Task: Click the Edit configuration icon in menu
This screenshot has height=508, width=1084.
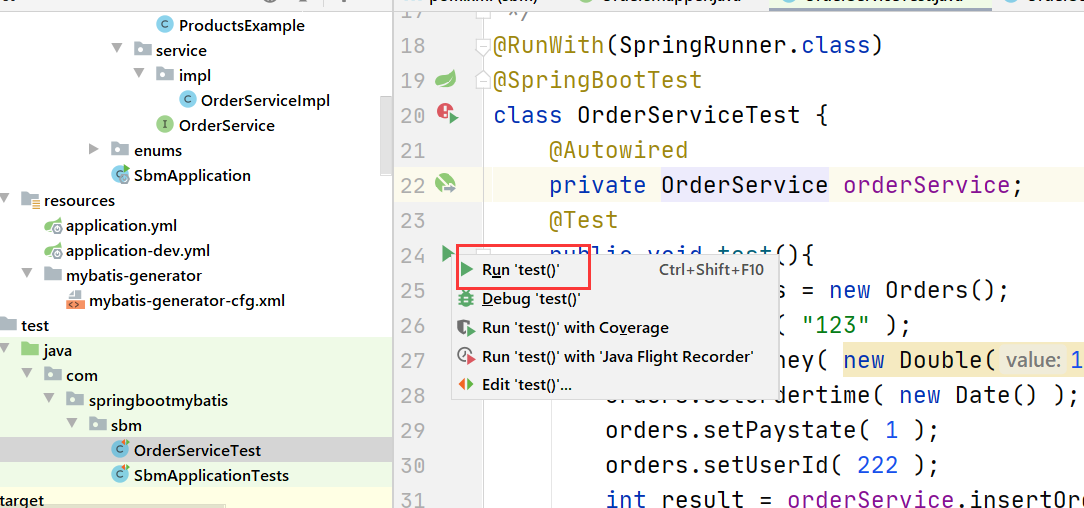Action: (467, 385)
